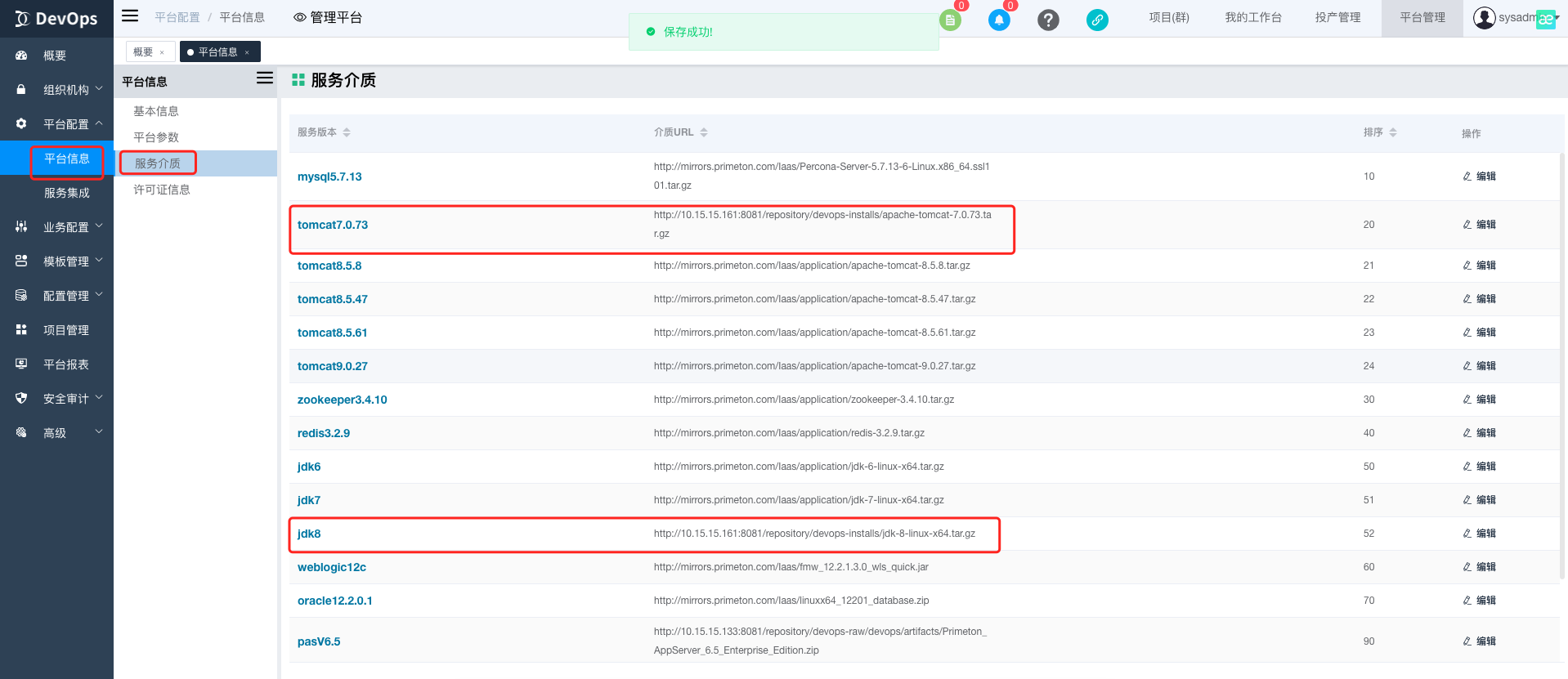Close the 平台信息 tab
Image resolution: width=1568 pixels, height=679 pixels.
coord(247,52)
